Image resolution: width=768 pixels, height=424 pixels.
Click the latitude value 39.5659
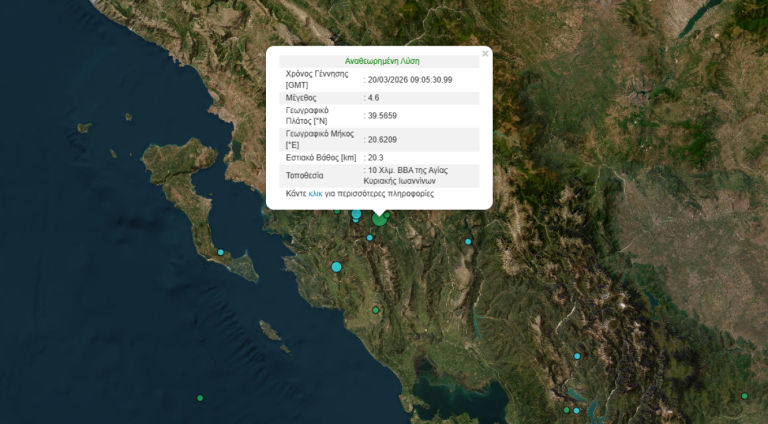point(382,116)
